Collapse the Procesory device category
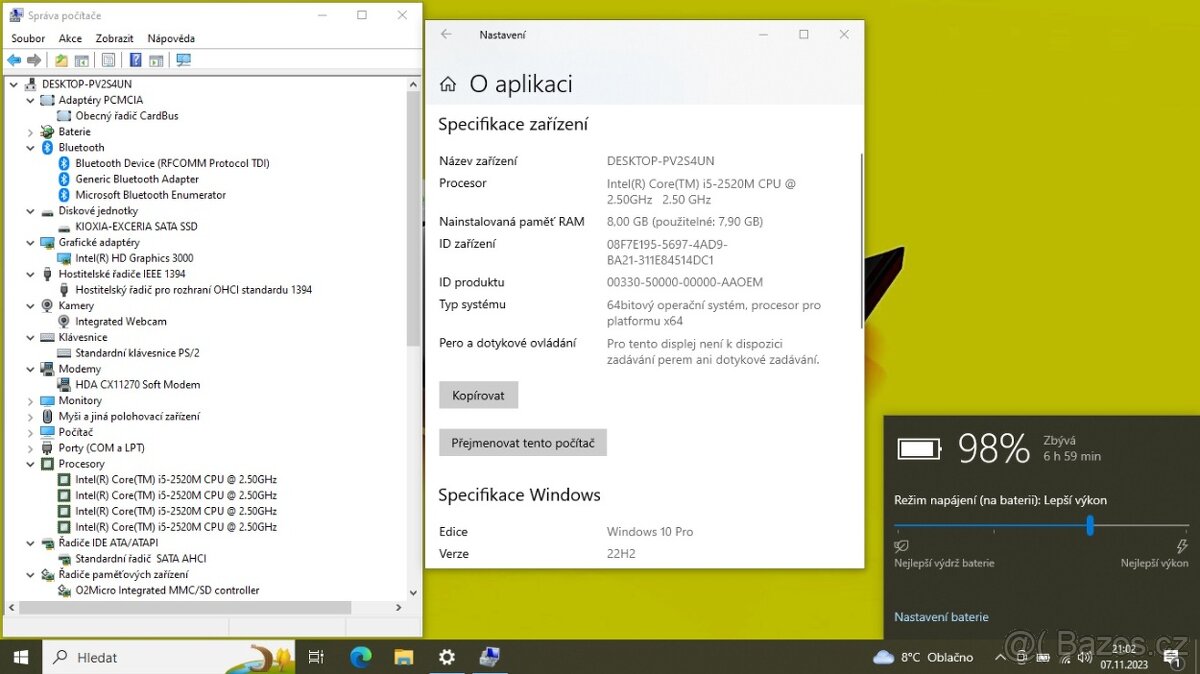The height and width of the screenshot is (674, 1200). [31, 463]
